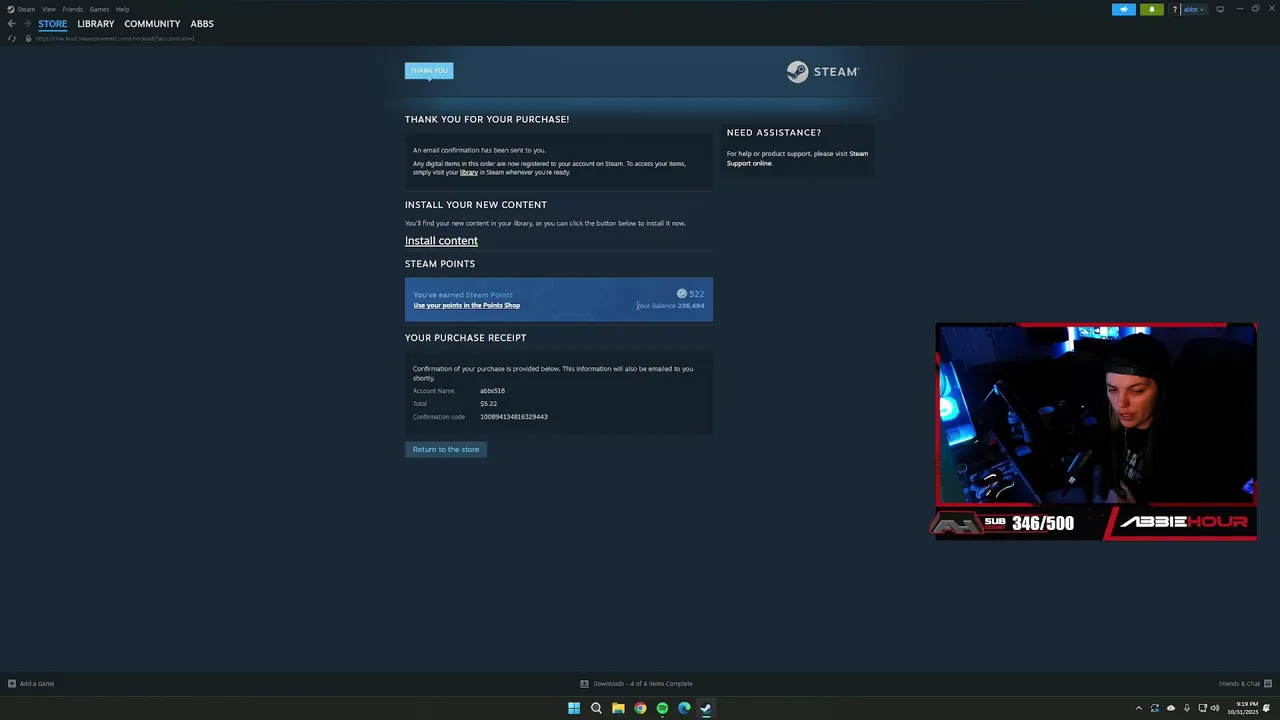Click the Steam taskbar icon
1280x720 pixels.
pos(706,708)
